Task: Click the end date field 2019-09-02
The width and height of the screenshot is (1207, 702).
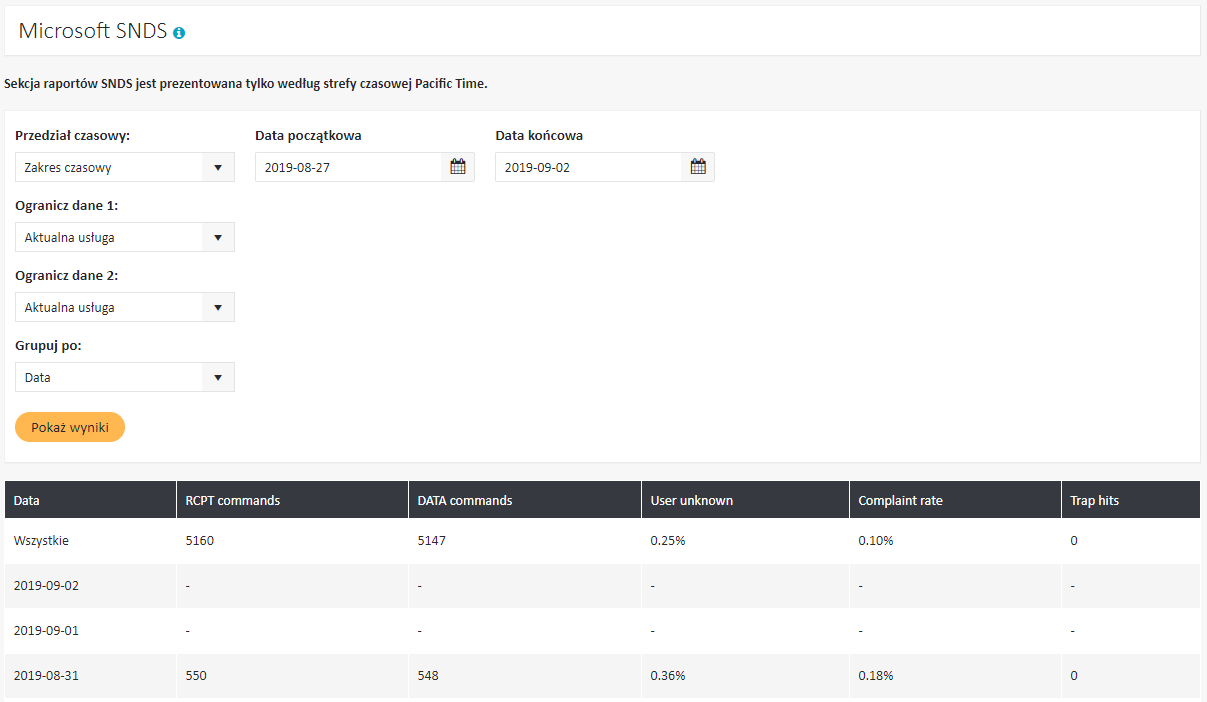Action: (x=588, y=167)
